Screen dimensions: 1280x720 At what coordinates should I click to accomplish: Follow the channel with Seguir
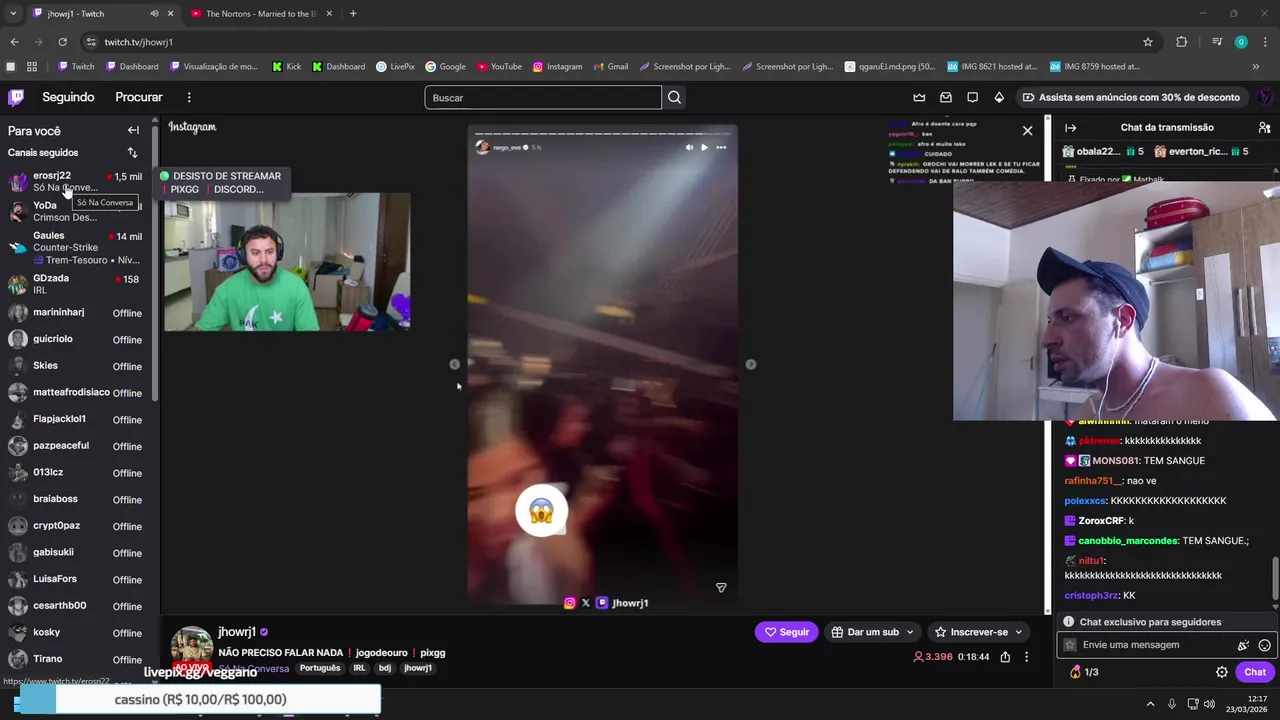(787, 632)
